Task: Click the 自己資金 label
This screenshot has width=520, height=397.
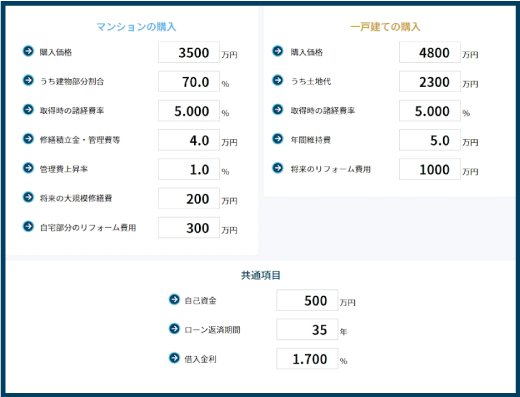Action: tap(200, 301)
